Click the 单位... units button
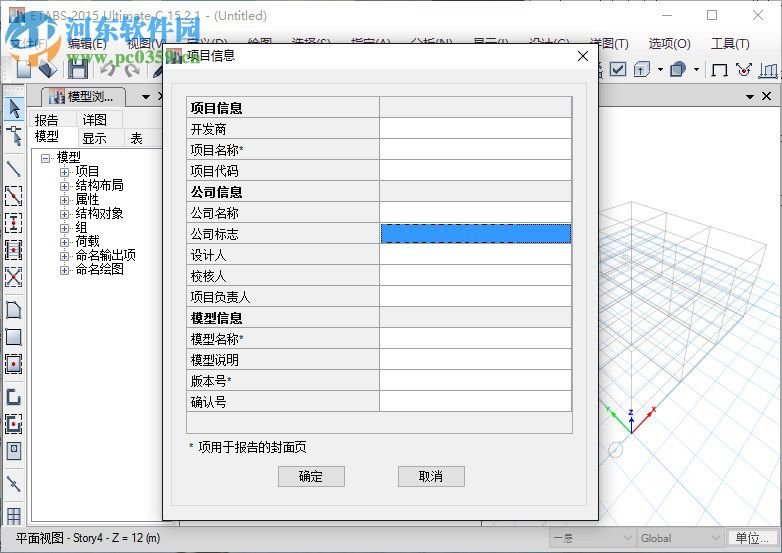The width and height of the screenshot is (782, 553). tap(752, 538)
